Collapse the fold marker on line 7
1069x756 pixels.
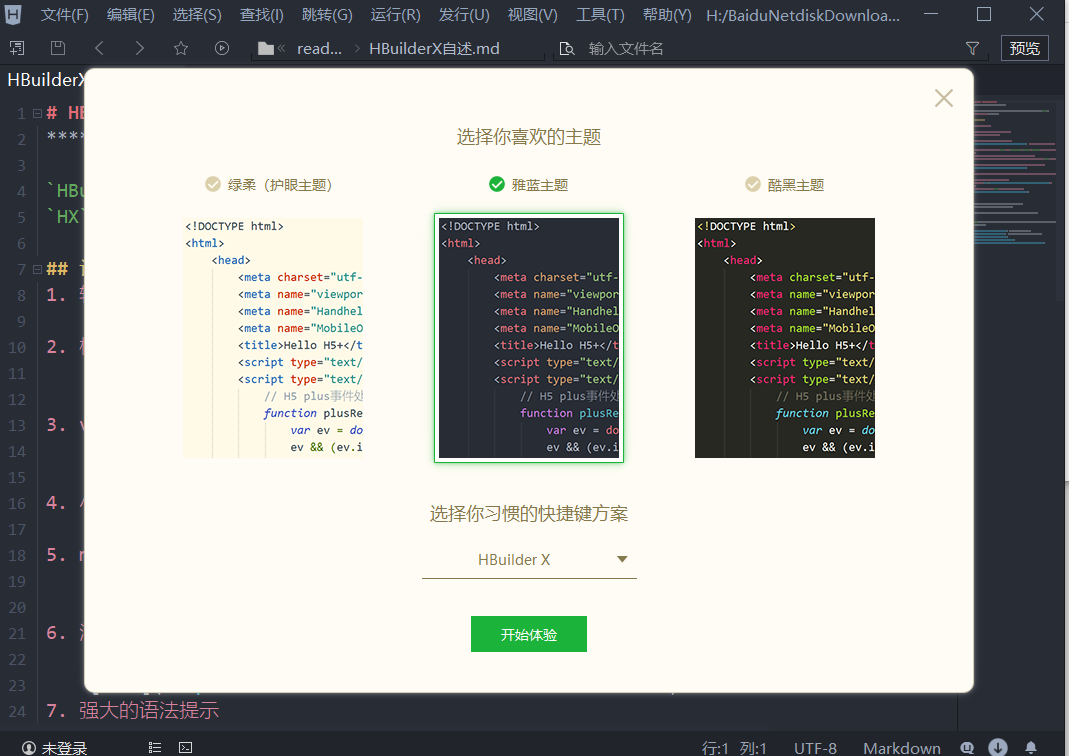pyautogui.click(x=37, y=269)
